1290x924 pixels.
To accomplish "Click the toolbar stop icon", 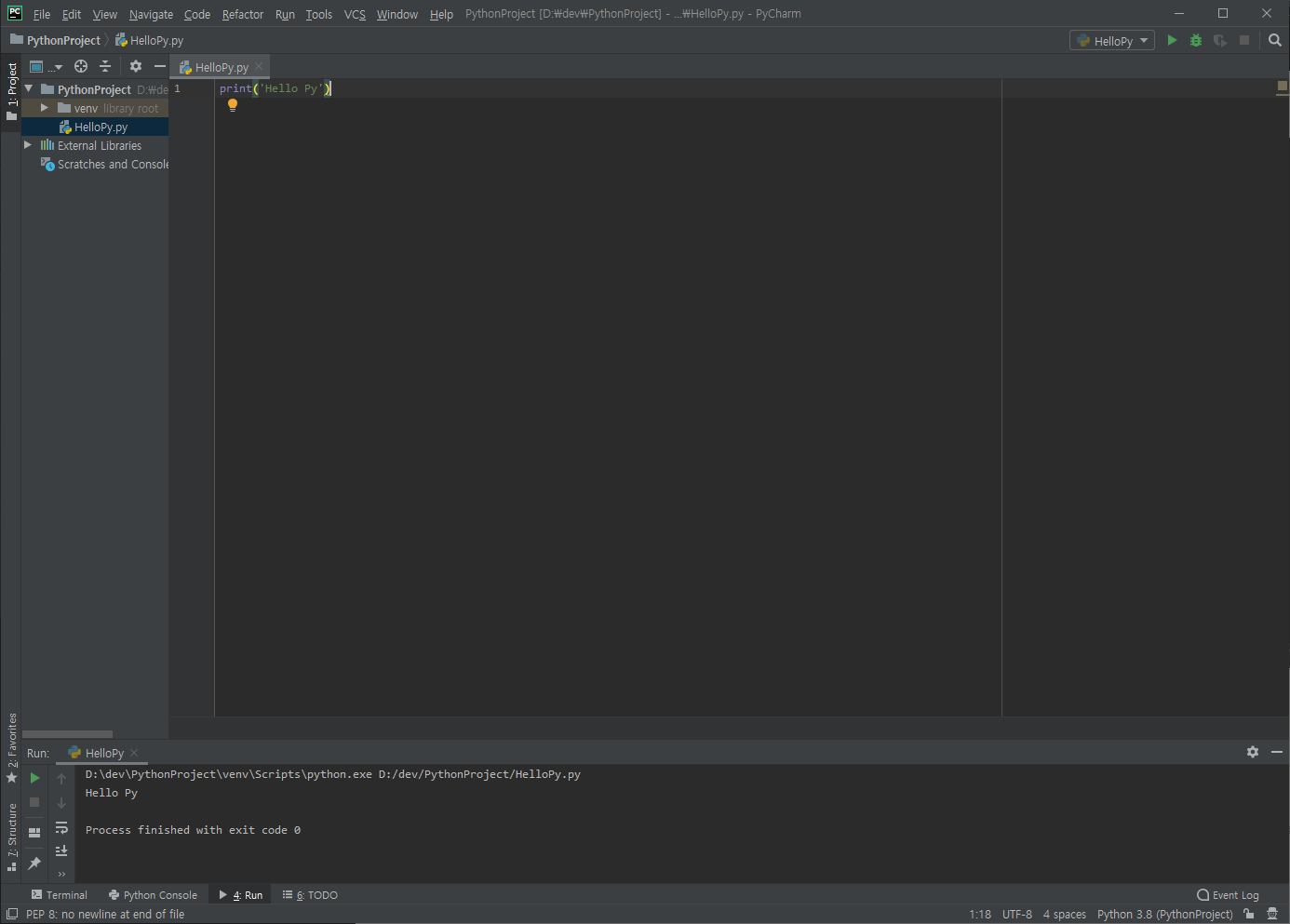I will [1244, 40].
